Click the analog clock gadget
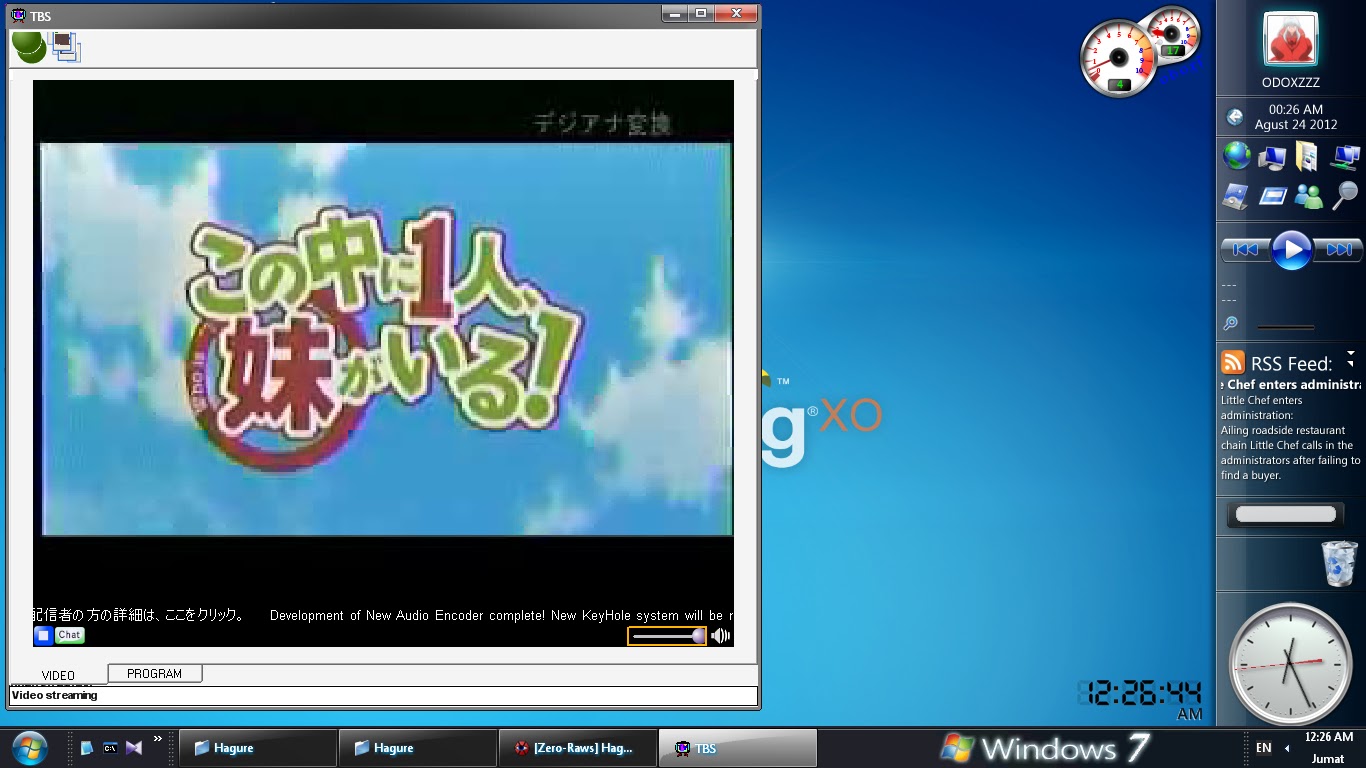The height and width of the screenshot is (768, 1366). tap(1290, 665)
